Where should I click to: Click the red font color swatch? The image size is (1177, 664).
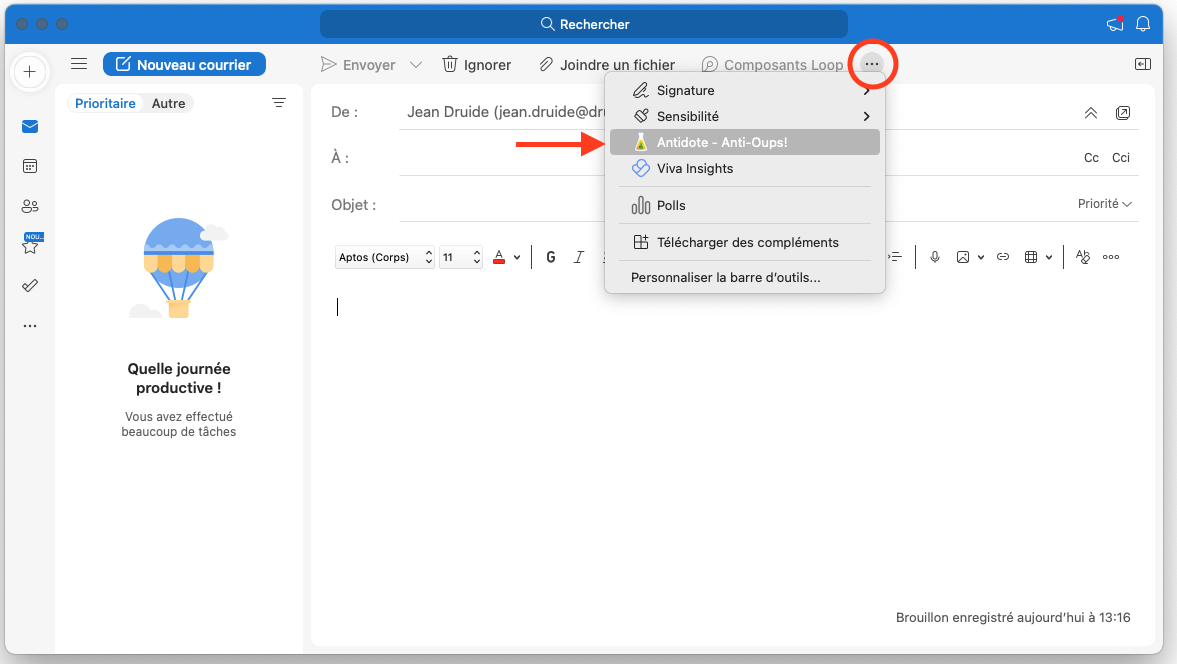coord(499,257)
